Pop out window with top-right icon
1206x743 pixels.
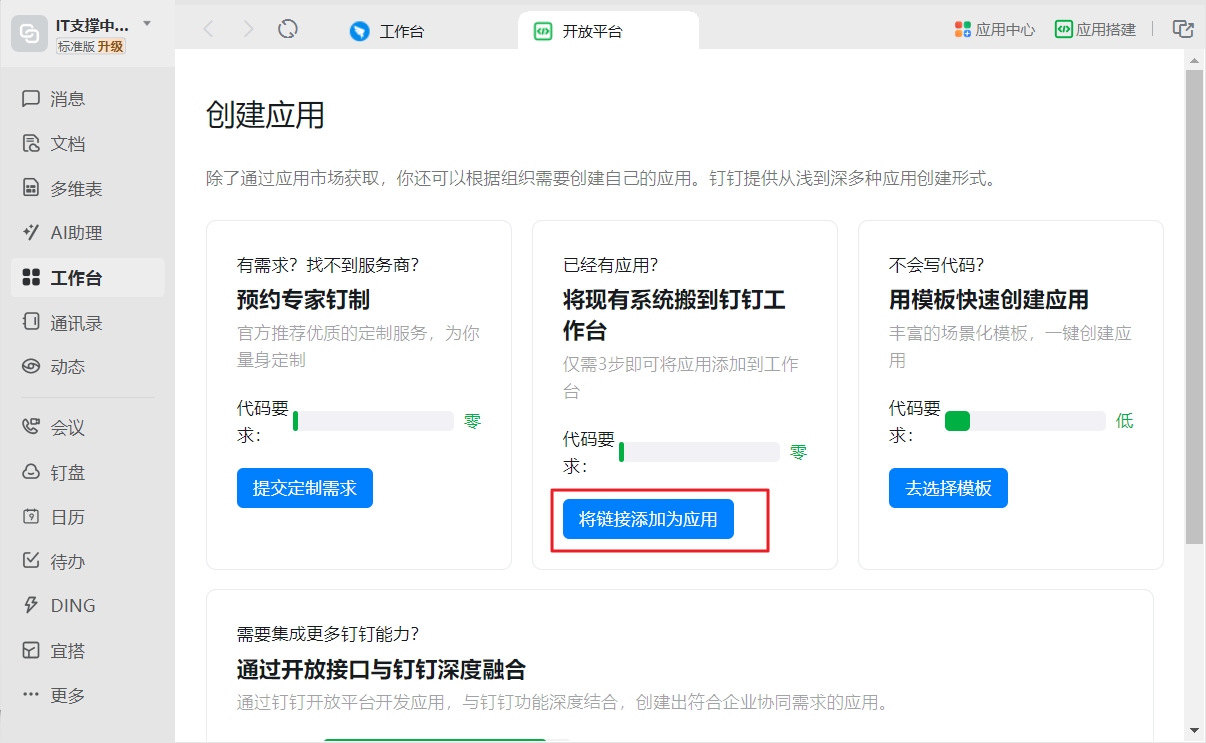pos(1184,30)
